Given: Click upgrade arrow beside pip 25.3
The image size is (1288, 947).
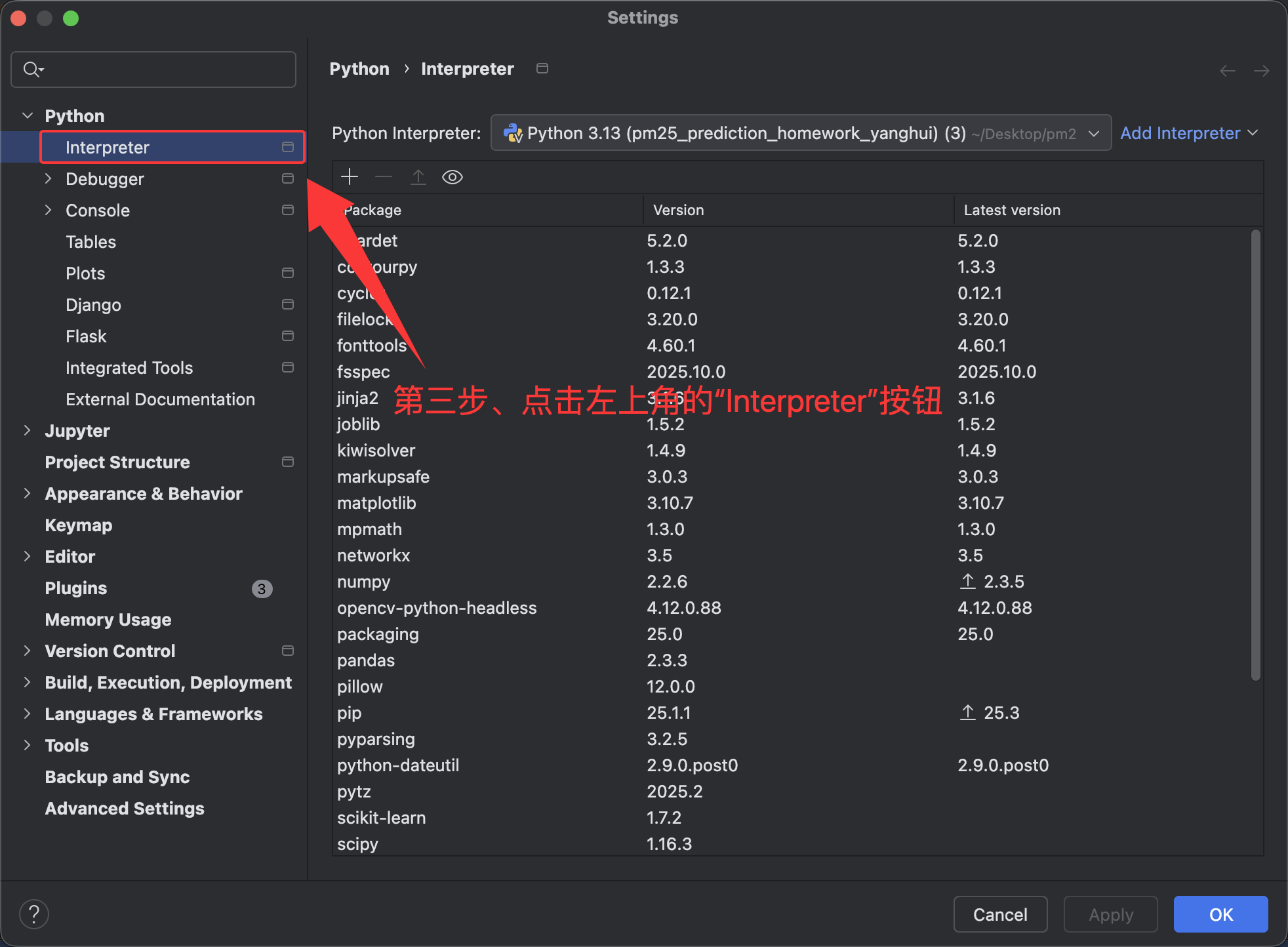Looking at the screenshot, I should [968, 712].
